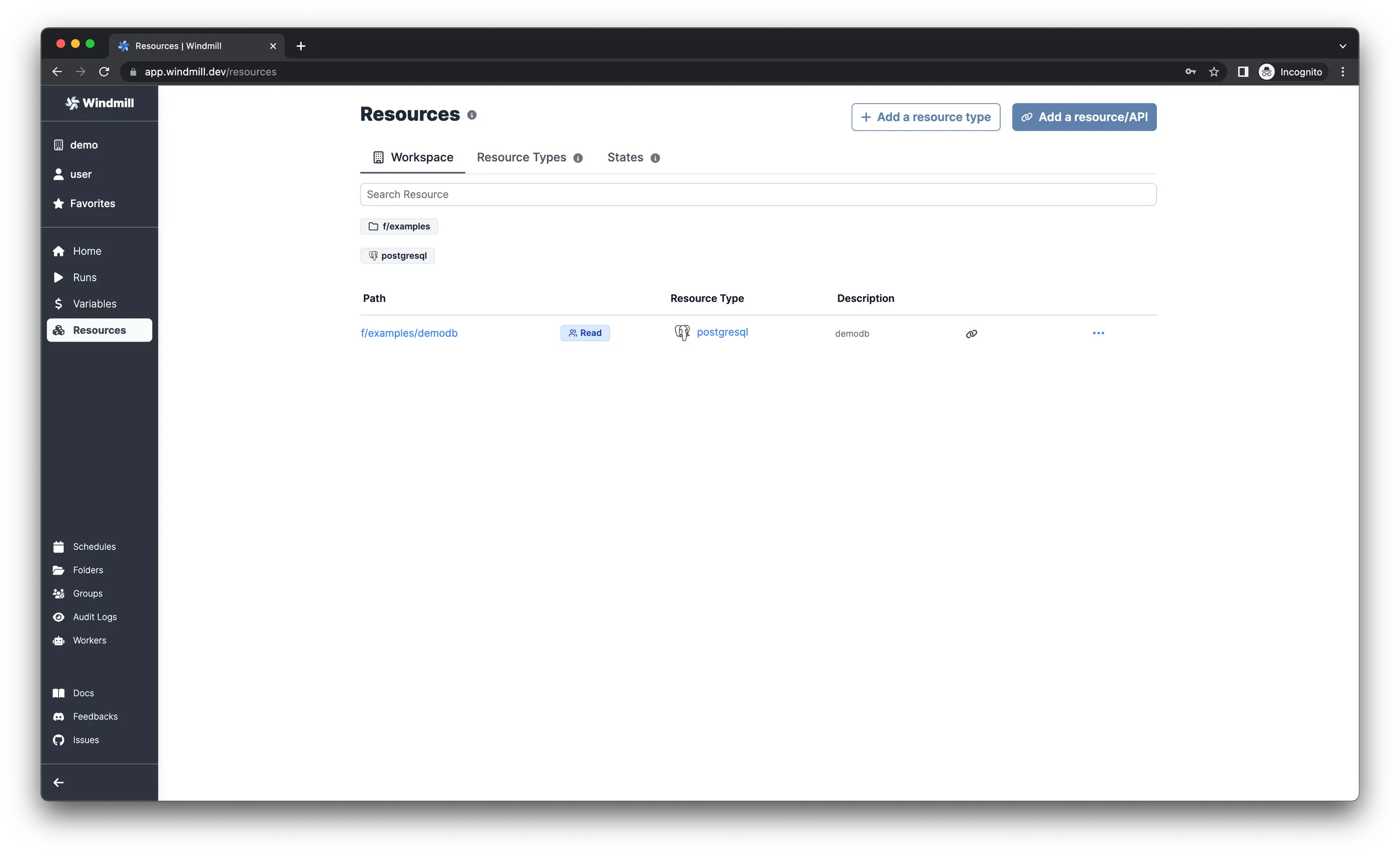This screenshot has width=1400, height=855.
Task: Click Add a resource type button
Action: (x=925, y=116)
